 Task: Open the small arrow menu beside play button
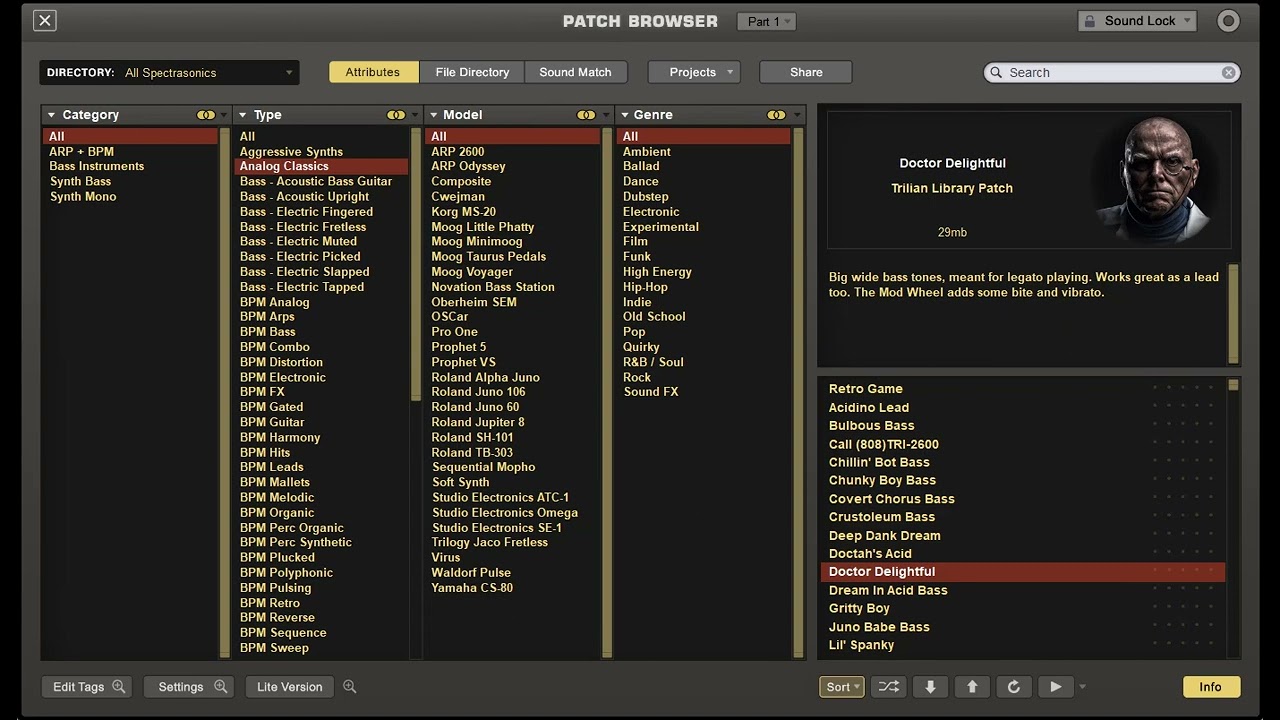(x=1082, y=687)
